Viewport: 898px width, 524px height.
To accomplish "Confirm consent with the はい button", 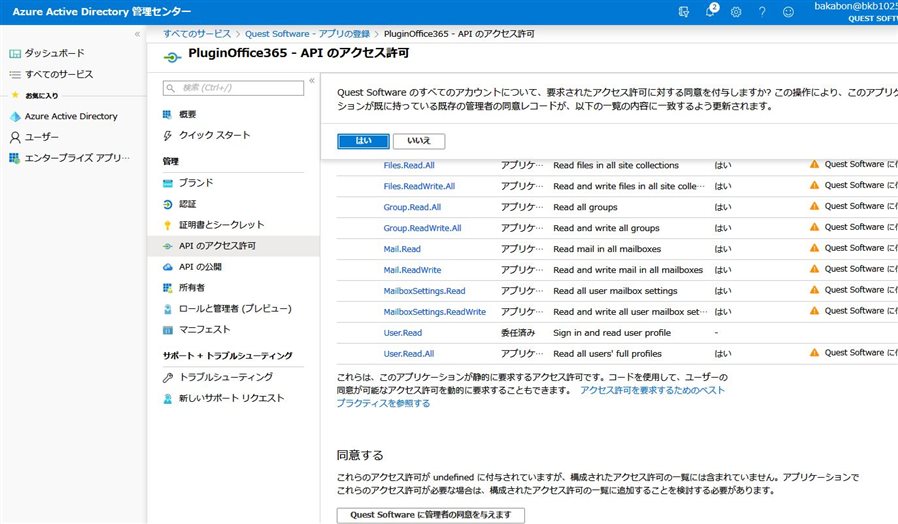I will click(x=363, y=141).
